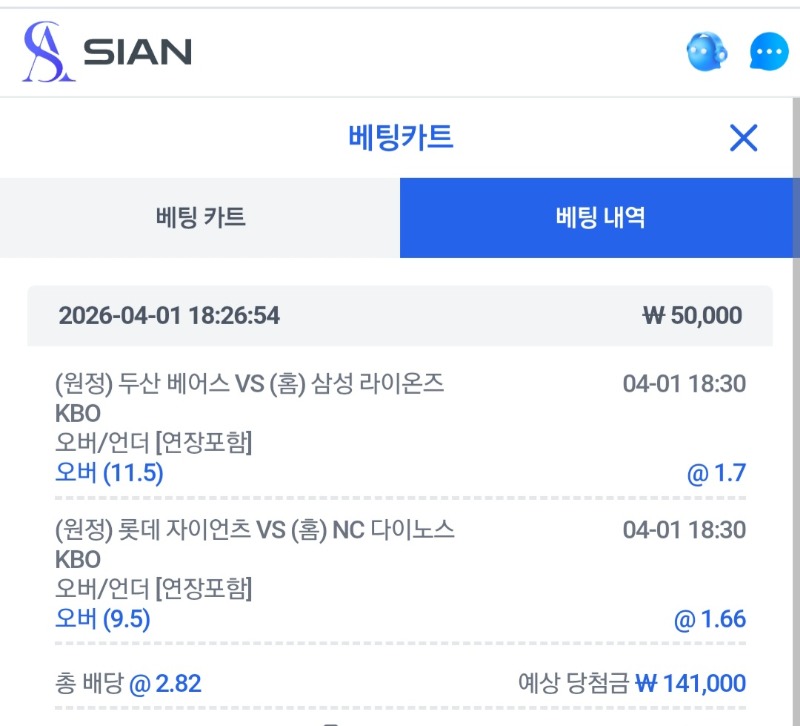Click the @ 1.7 odds value
The width and height of the screenshot is (800, 726).
[716, 473]
